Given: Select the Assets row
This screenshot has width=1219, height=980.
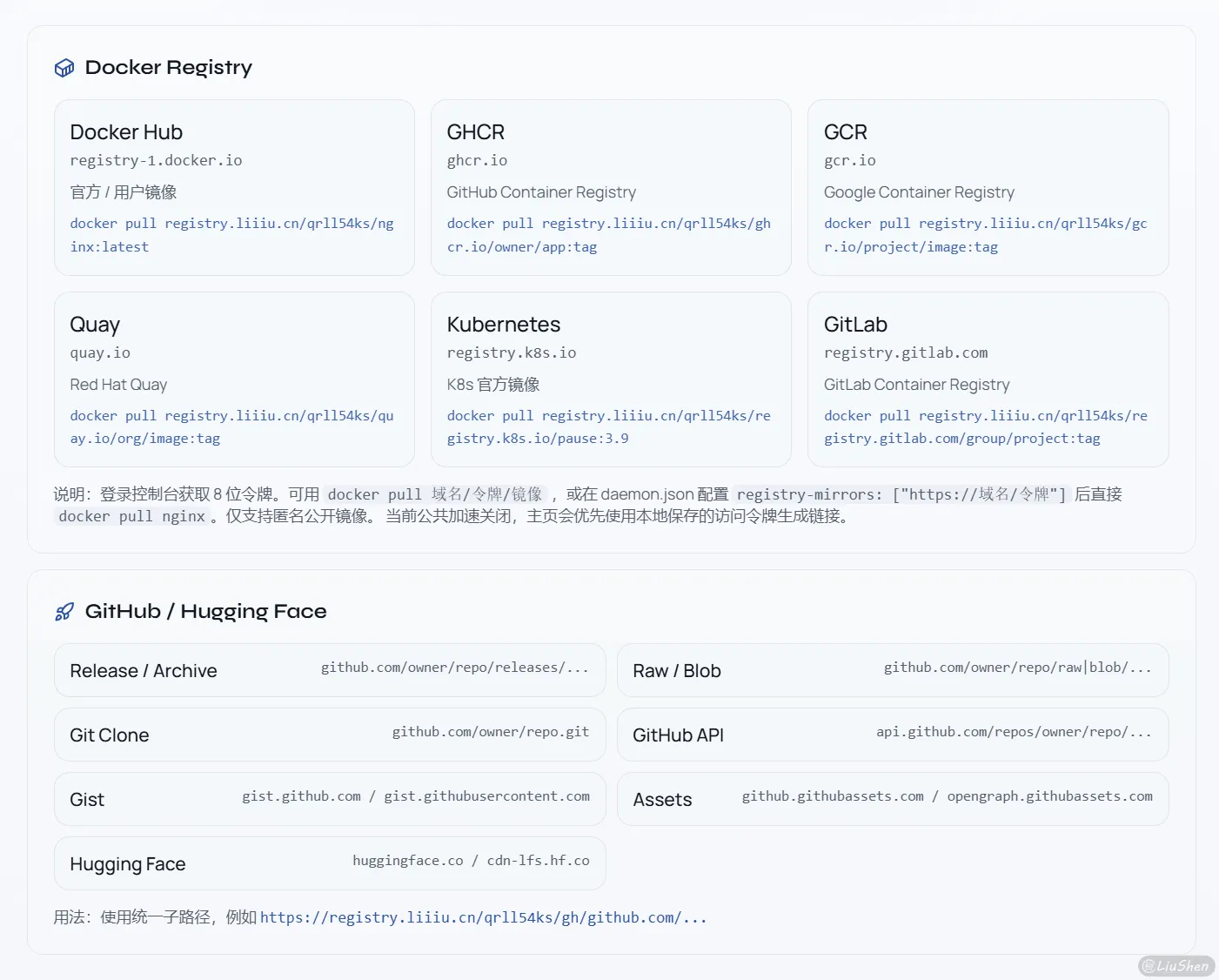Looking at the screenshot, I should point(893,799).
